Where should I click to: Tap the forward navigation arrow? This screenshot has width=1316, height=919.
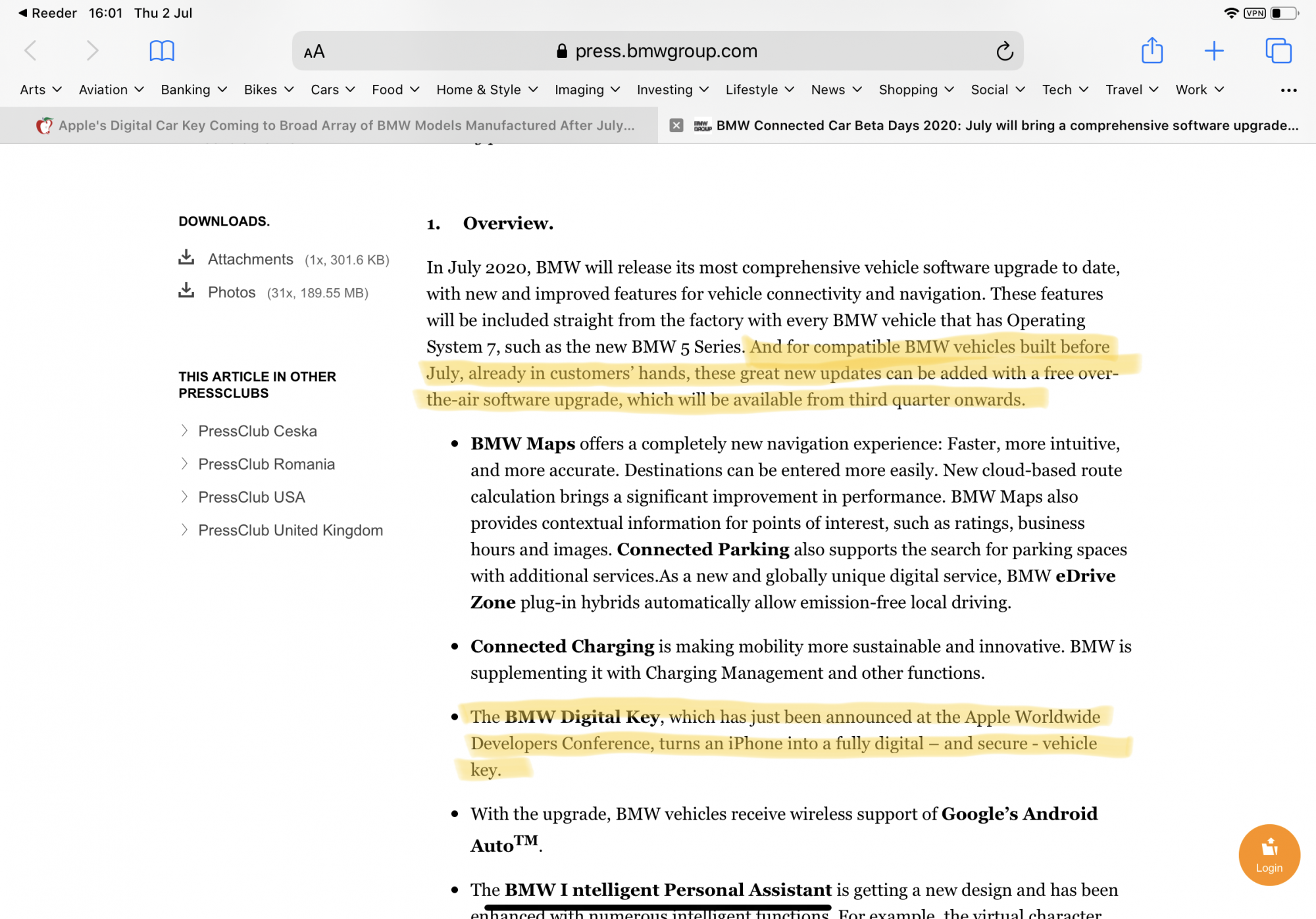coord(92,51)
